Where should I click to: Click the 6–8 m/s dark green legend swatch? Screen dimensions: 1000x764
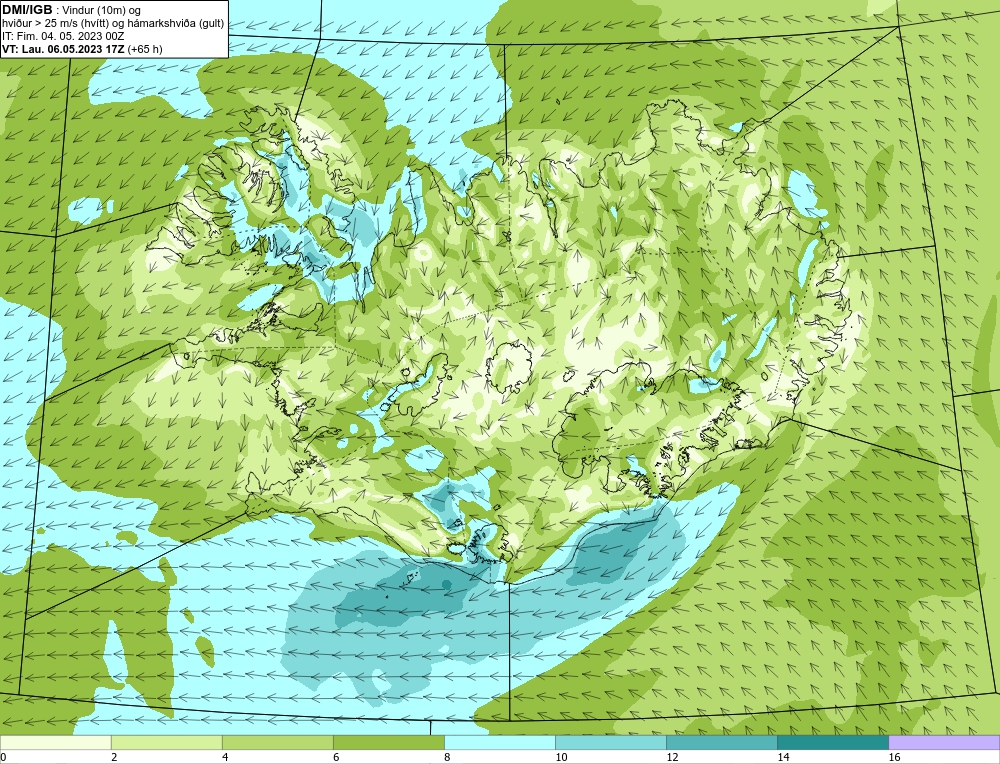tap(388, 742)
